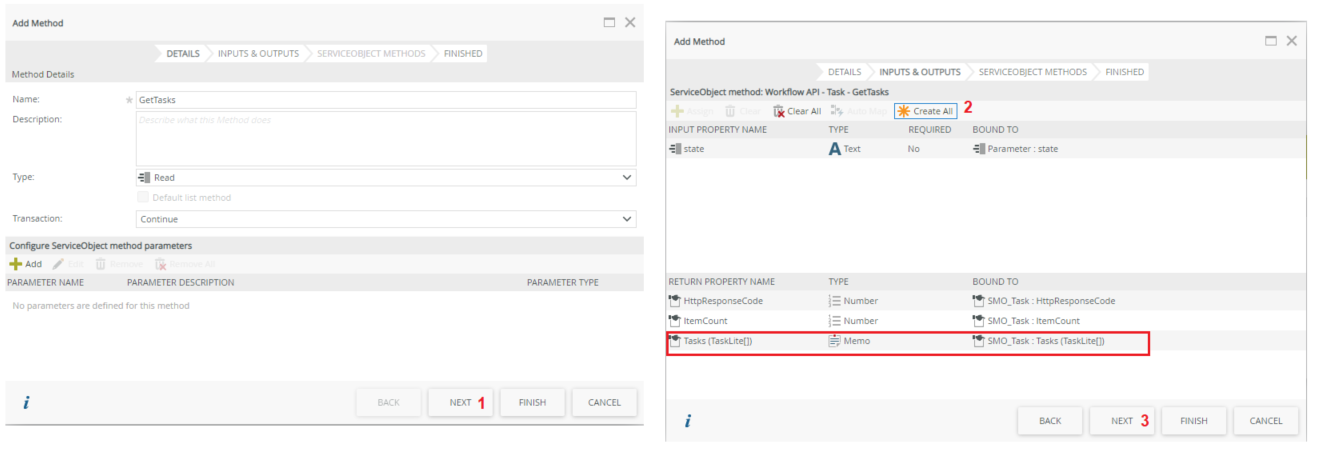Click the Clear All icon
The width and height of the screenshot is (1318, 454).
779,111
